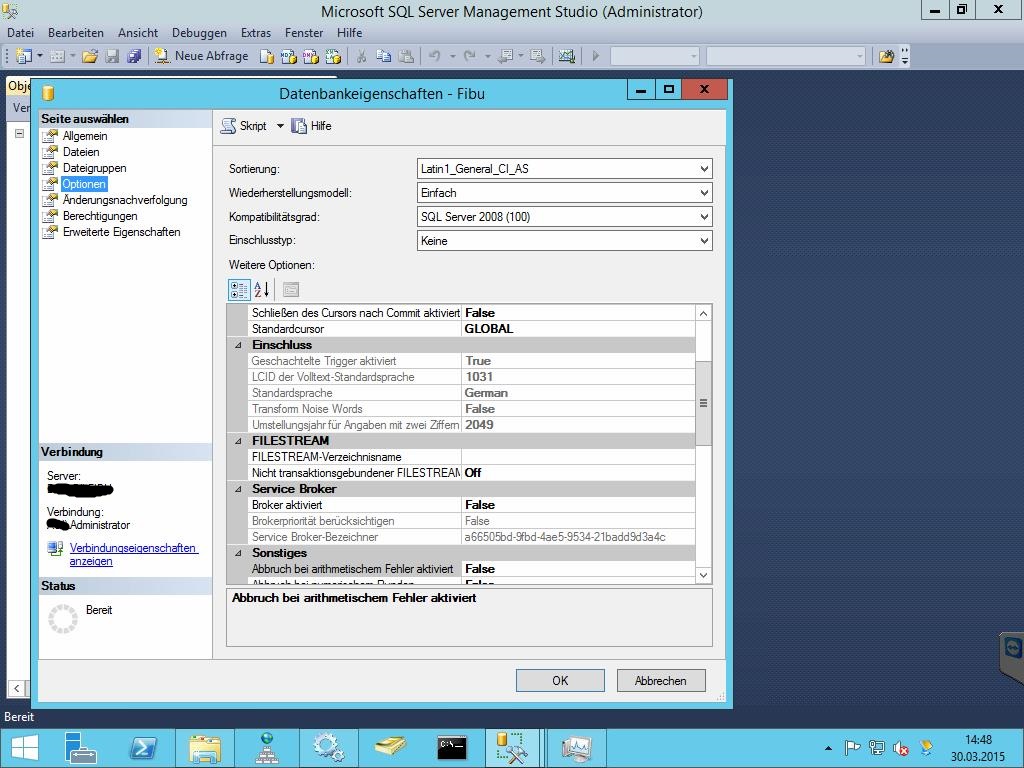Screen dimensions: 1024x768
Task: Open the Einschlusstyp dropdown
Action: click(x=564, y=241)
